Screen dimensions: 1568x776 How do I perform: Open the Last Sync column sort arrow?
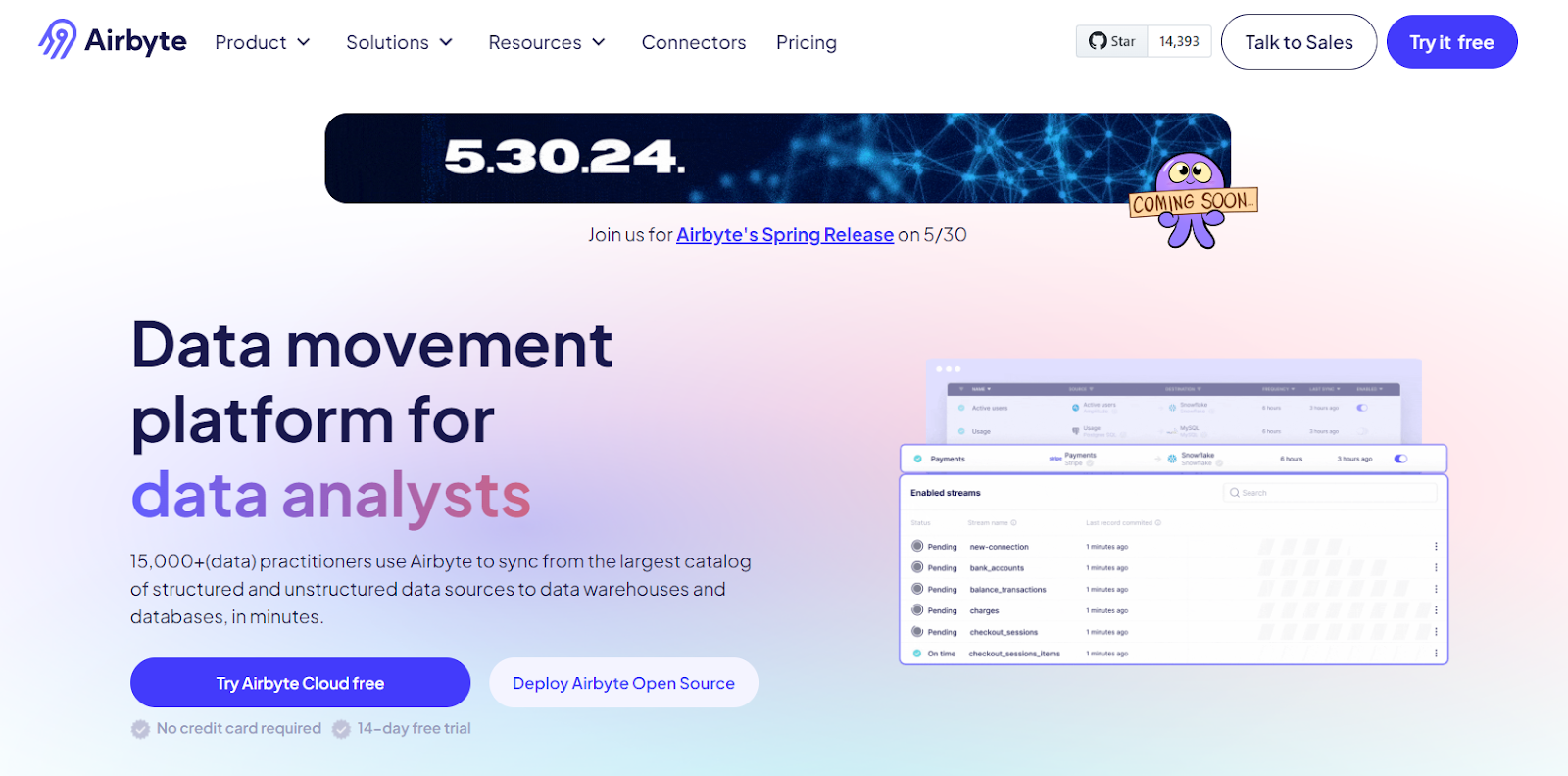tap(1338, 389)
